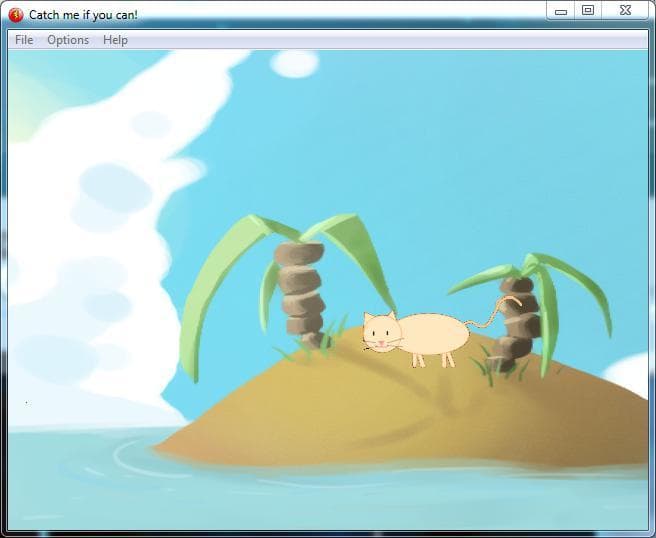
Task: Click the cat's curly tail
Action: [x=495, y=313]
